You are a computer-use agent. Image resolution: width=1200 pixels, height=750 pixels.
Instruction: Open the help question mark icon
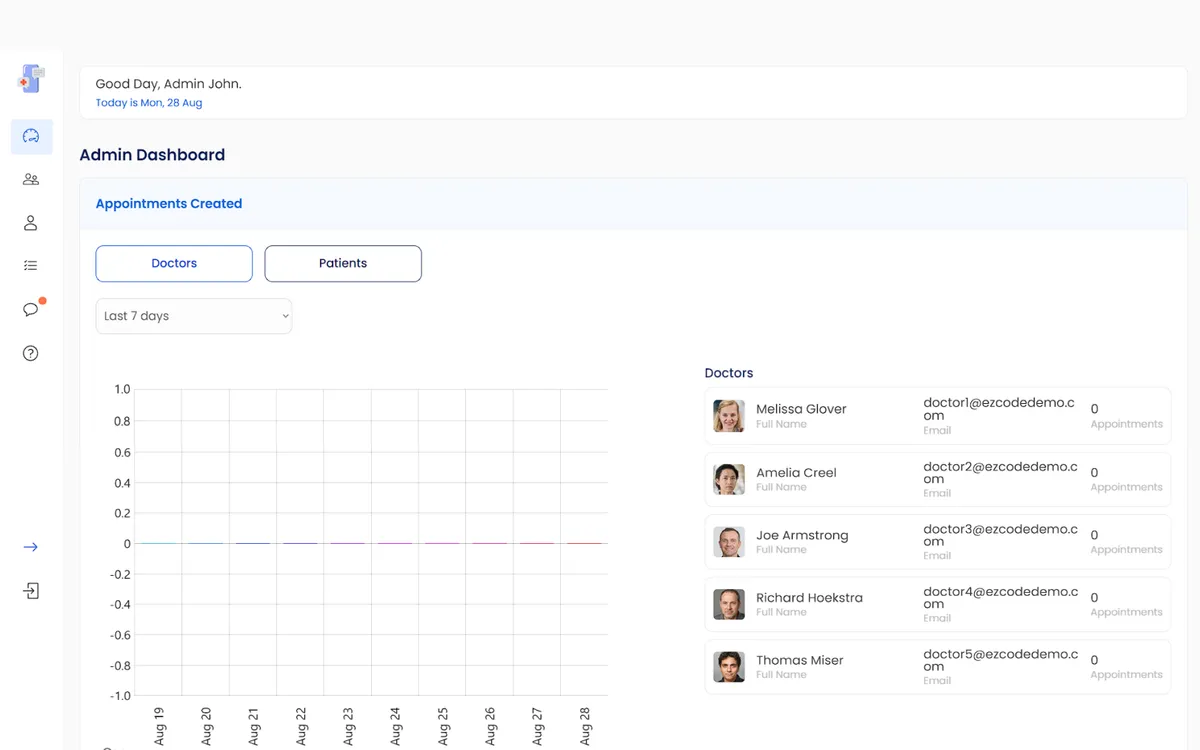tap(31, 353)
